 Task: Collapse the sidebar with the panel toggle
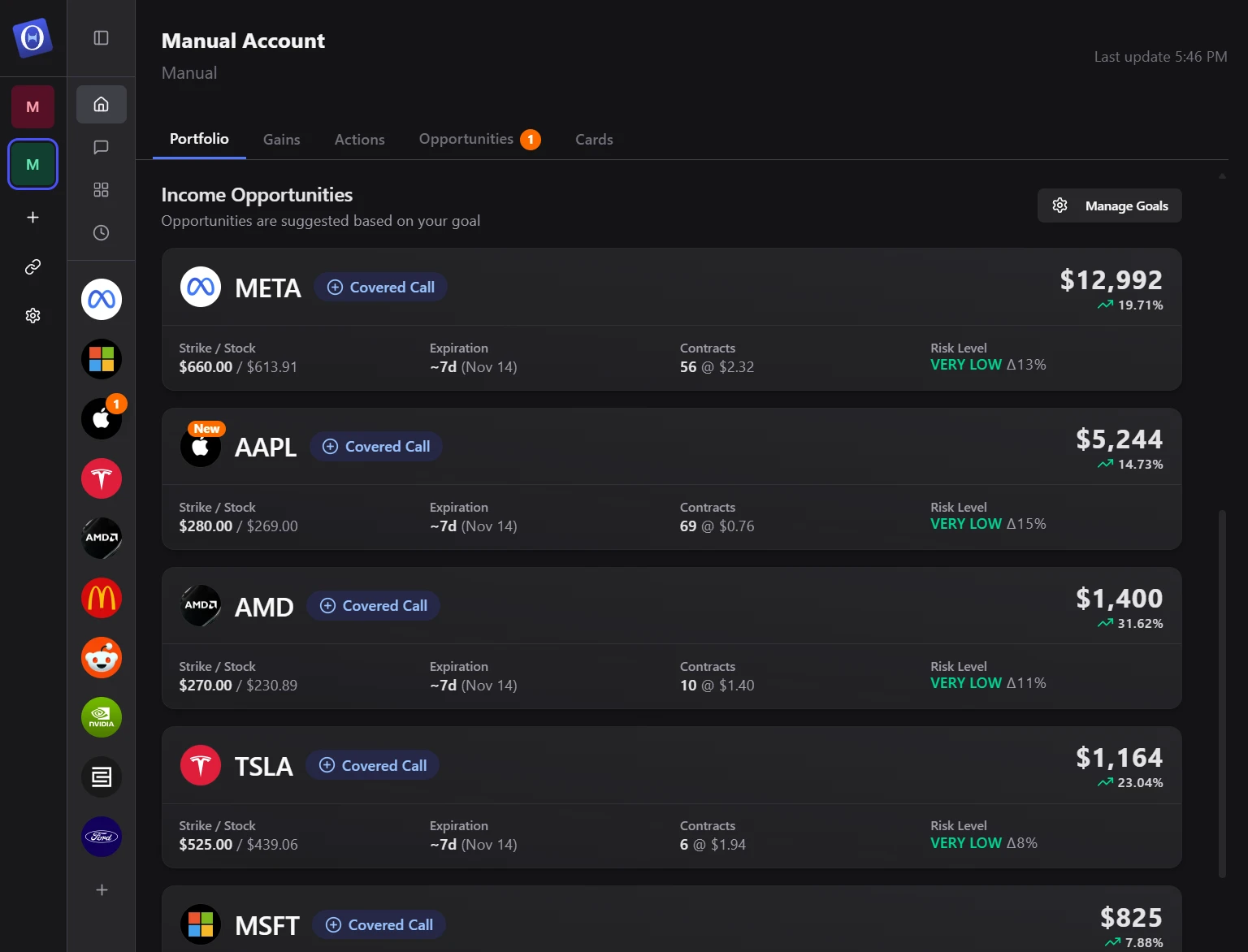(x=101, y=38)
